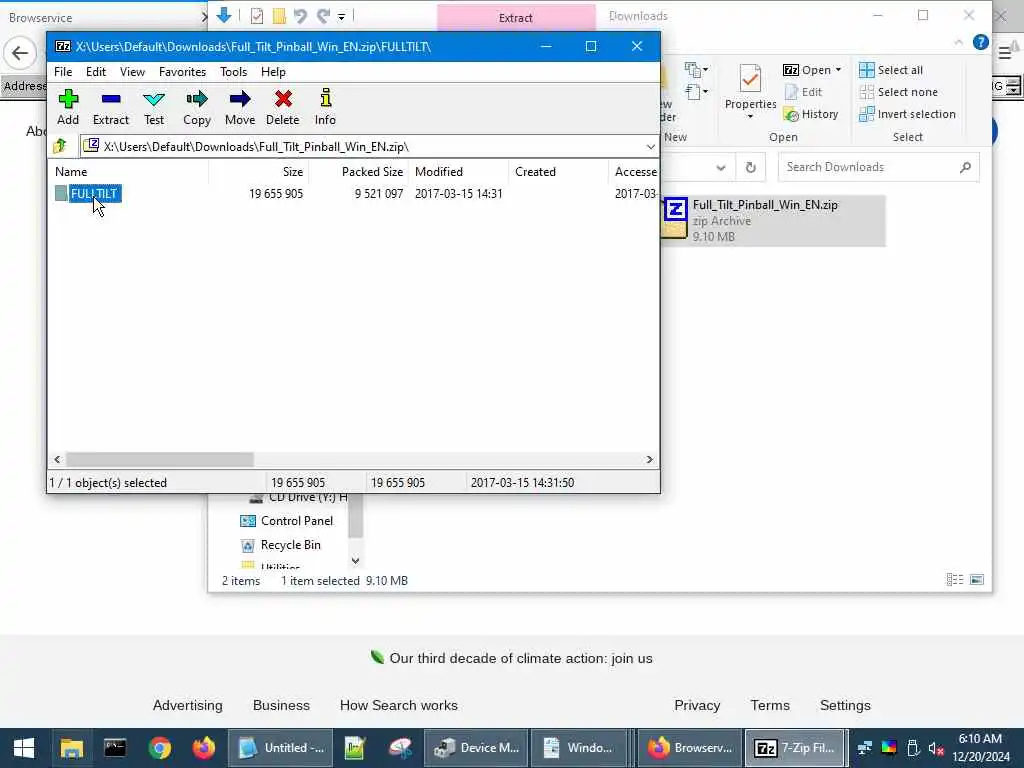Click the Search Downloads field

(x=878, y=167)
